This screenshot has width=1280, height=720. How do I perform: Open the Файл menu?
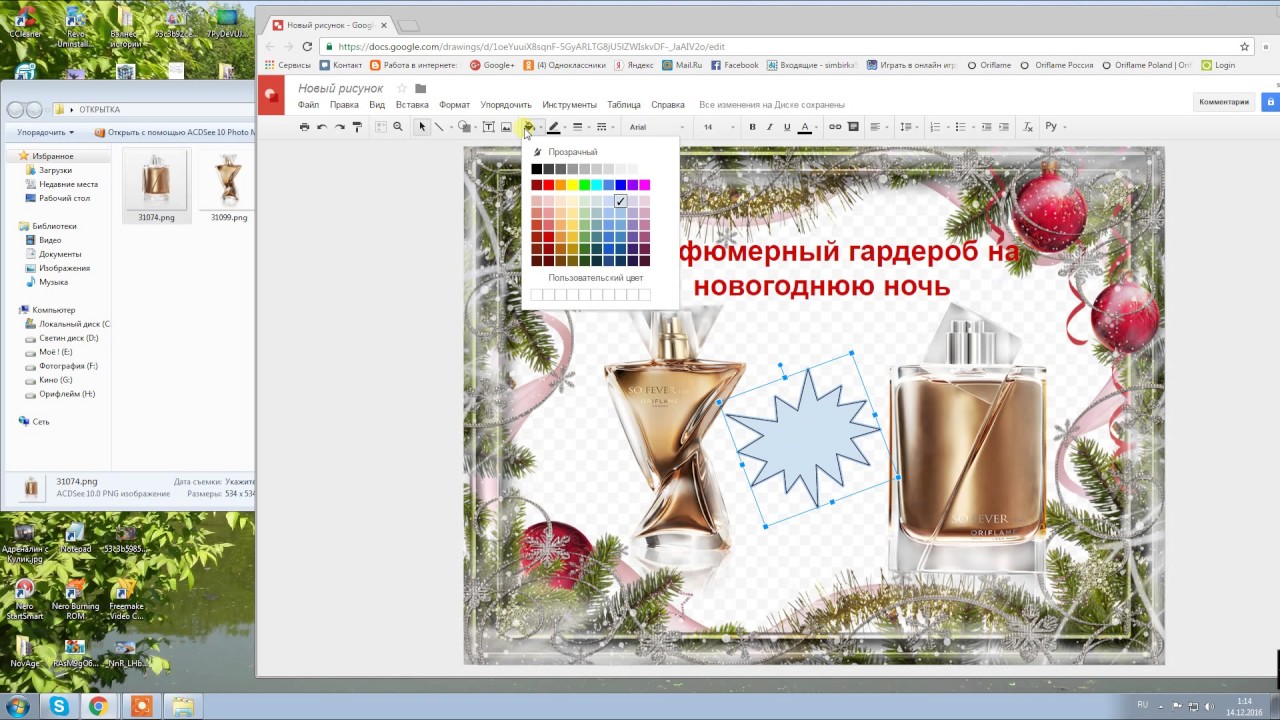click(x=308, y=105)
